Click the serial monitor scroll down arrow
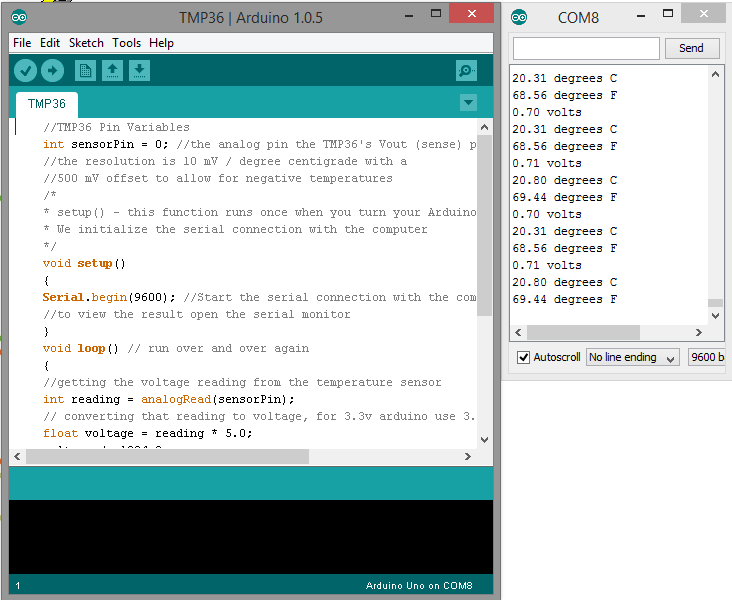 click(715, 316)
